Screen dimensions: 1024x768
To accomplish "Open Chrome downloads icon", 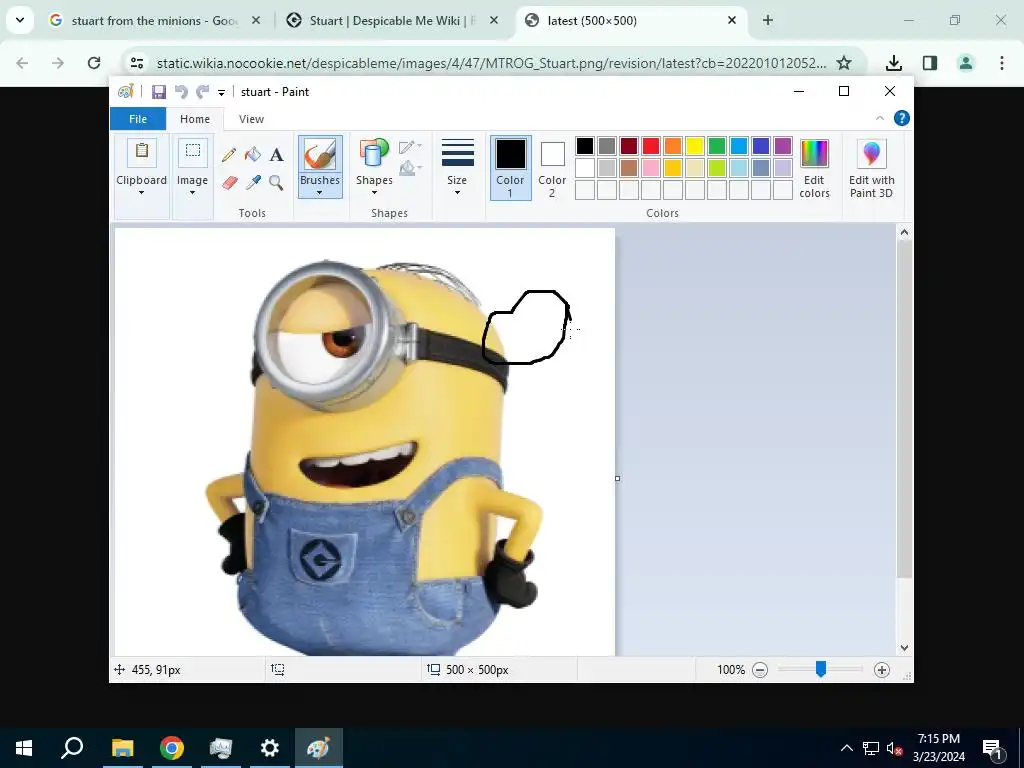I will tap(894, 63).
